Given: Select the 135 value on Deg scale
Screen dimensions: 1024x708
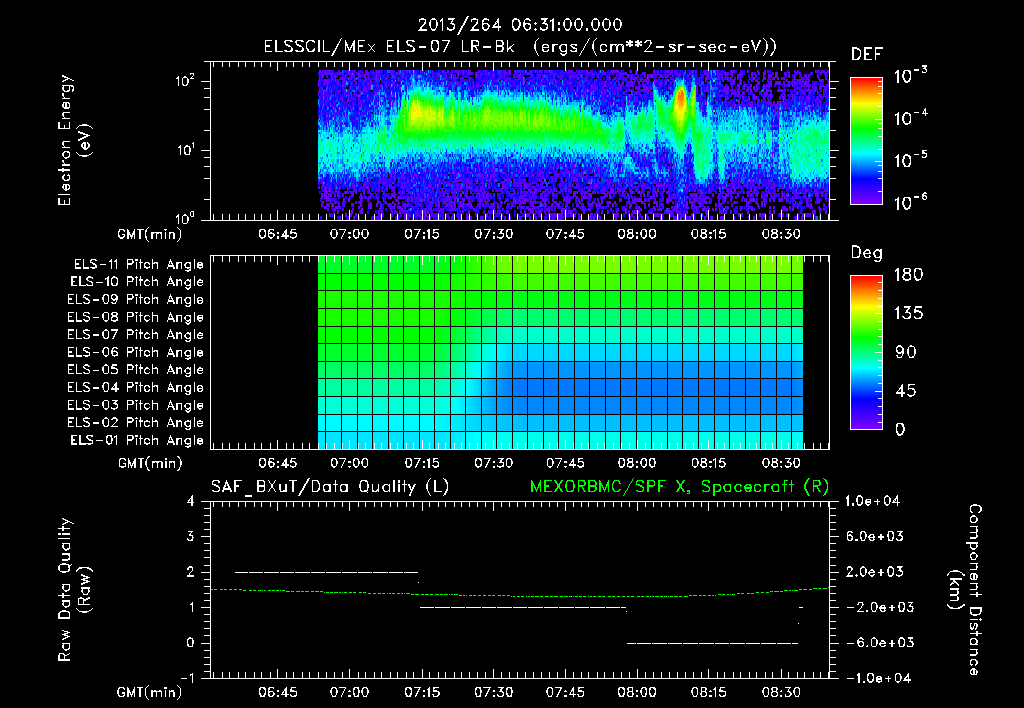Looking at the screenshot, I should pos(909,313).
